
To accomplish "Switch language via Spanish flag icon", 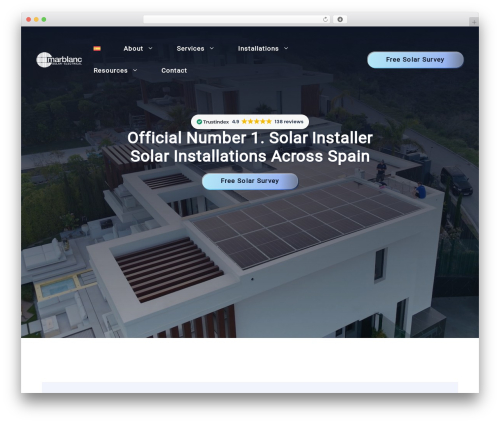I will (x=97, y=48).
